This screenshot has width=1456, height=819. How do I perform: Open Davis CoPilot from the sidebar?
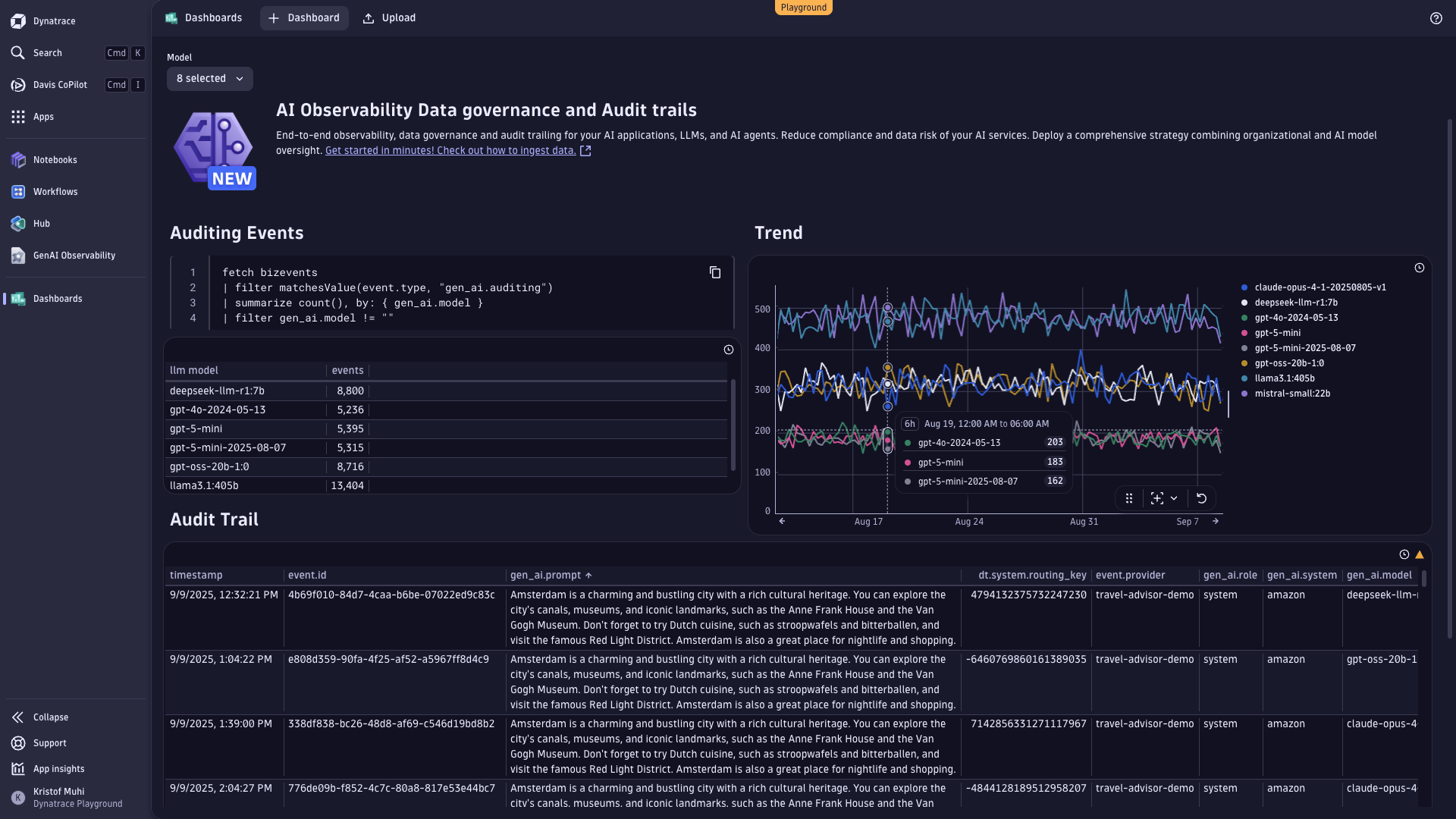pos(58,85)
